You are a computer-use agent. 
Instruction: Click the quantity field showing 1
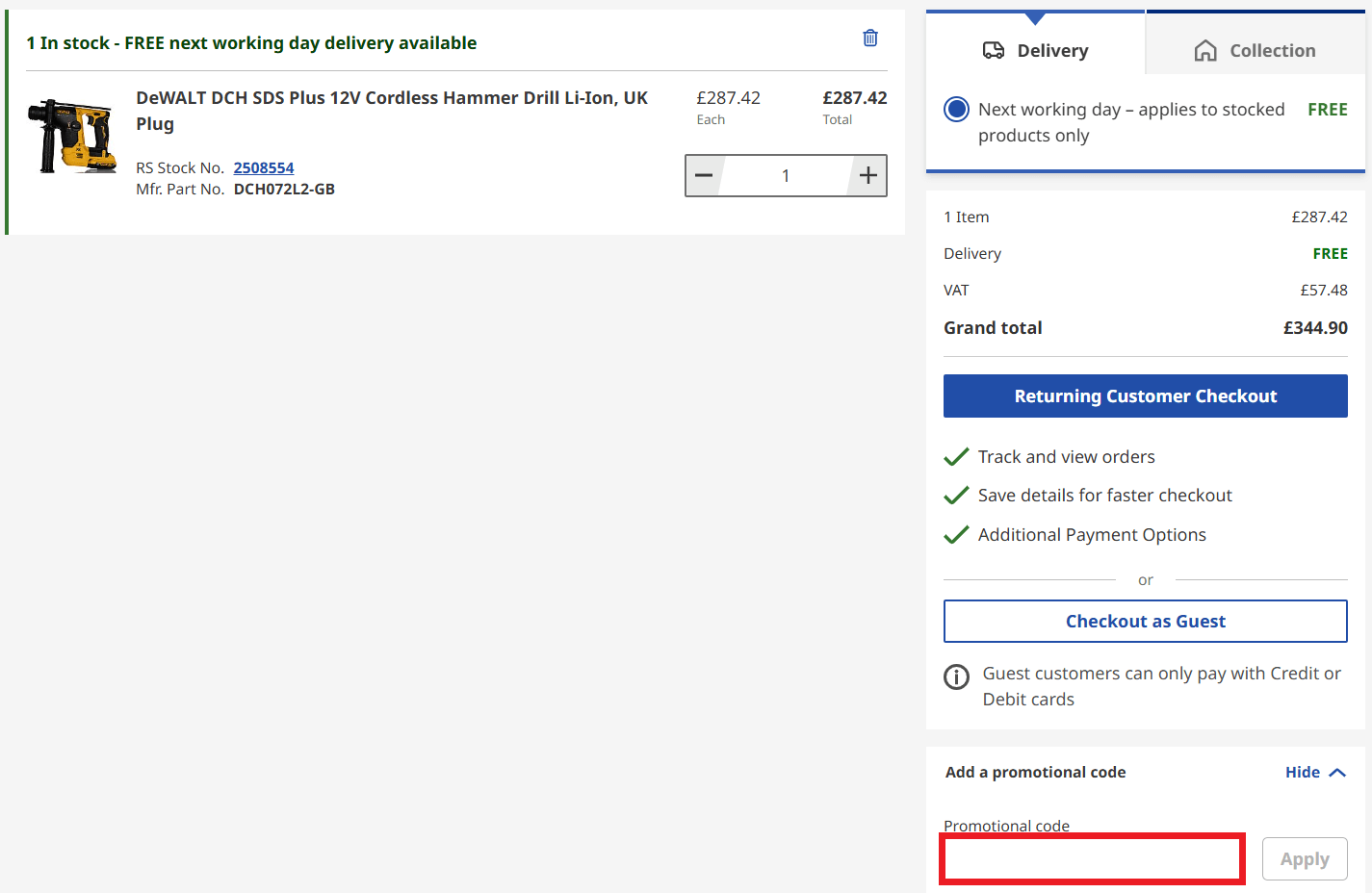click(x=786, y=175)
